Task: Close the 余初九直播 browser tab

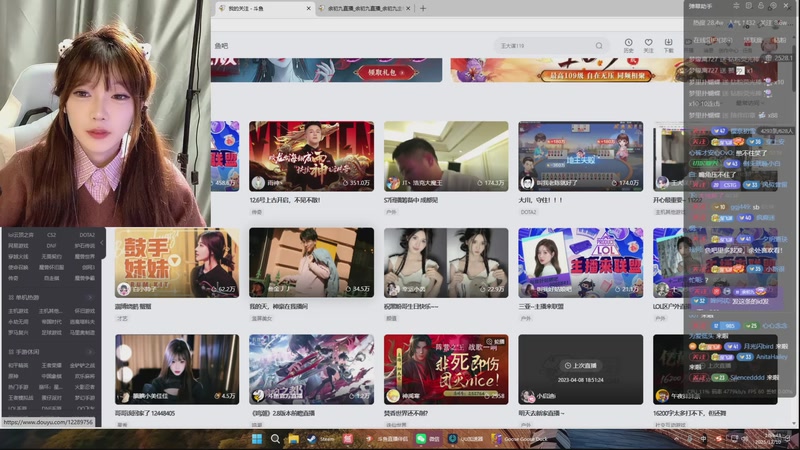Action: tap(408, 8)
